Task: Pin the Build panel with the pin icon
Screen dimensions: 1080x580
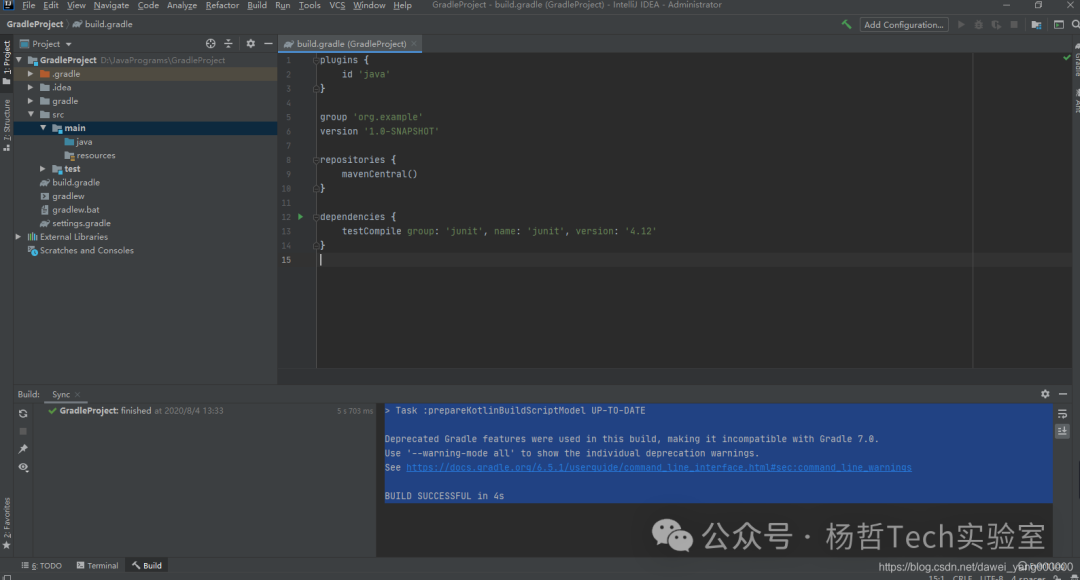Action: pyautogui.click(x=23, y=446)
